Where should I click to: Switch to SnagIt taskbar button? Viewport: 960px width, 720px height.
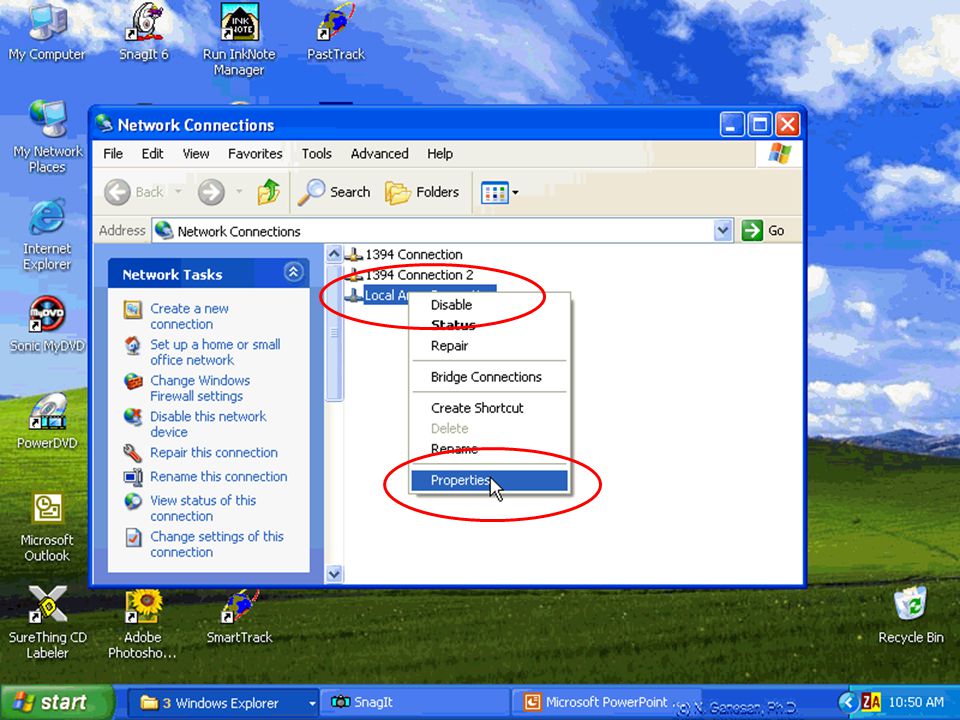coord(416,703)
